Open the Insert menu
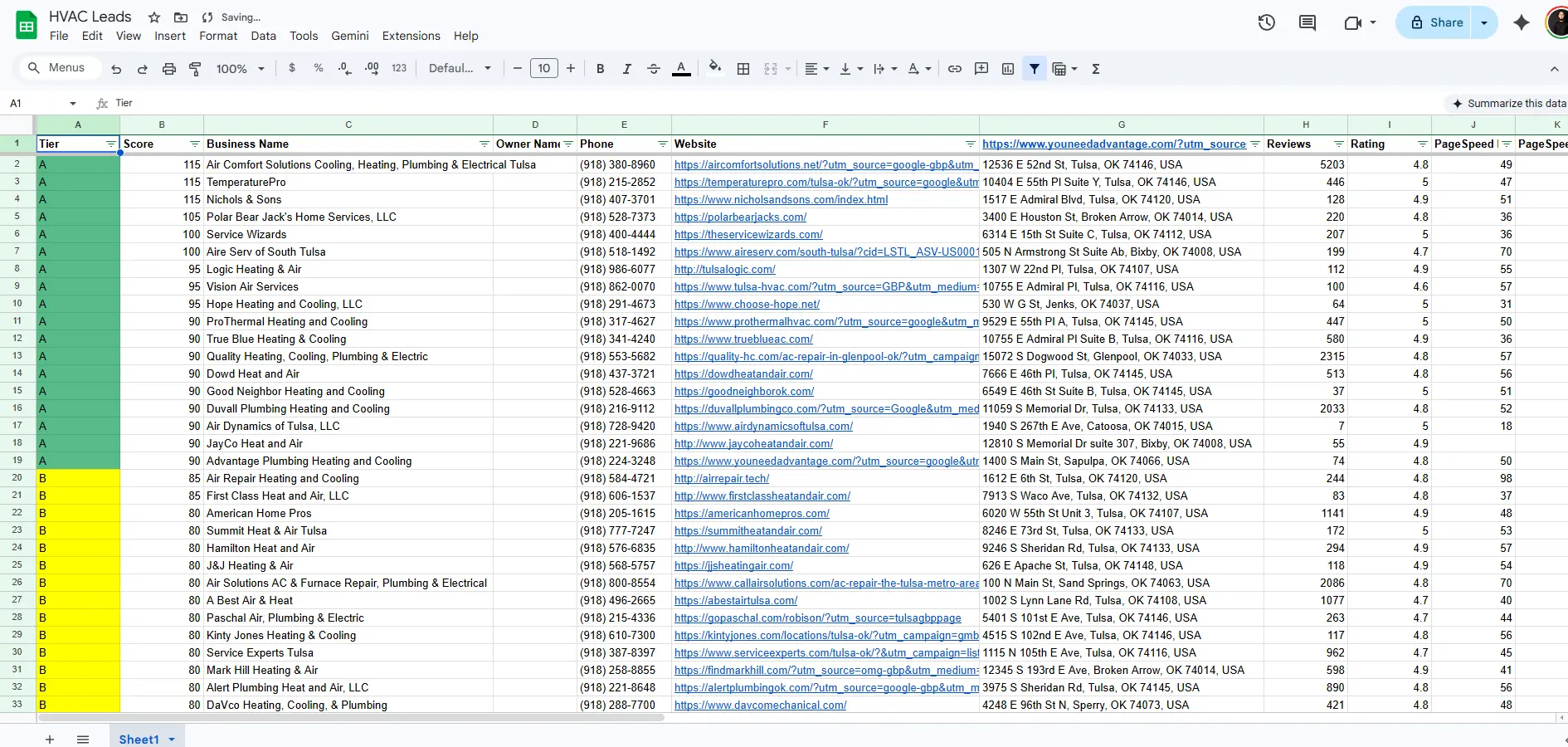Viewport: 1568px width, 747px height. [x=170, y=36]
